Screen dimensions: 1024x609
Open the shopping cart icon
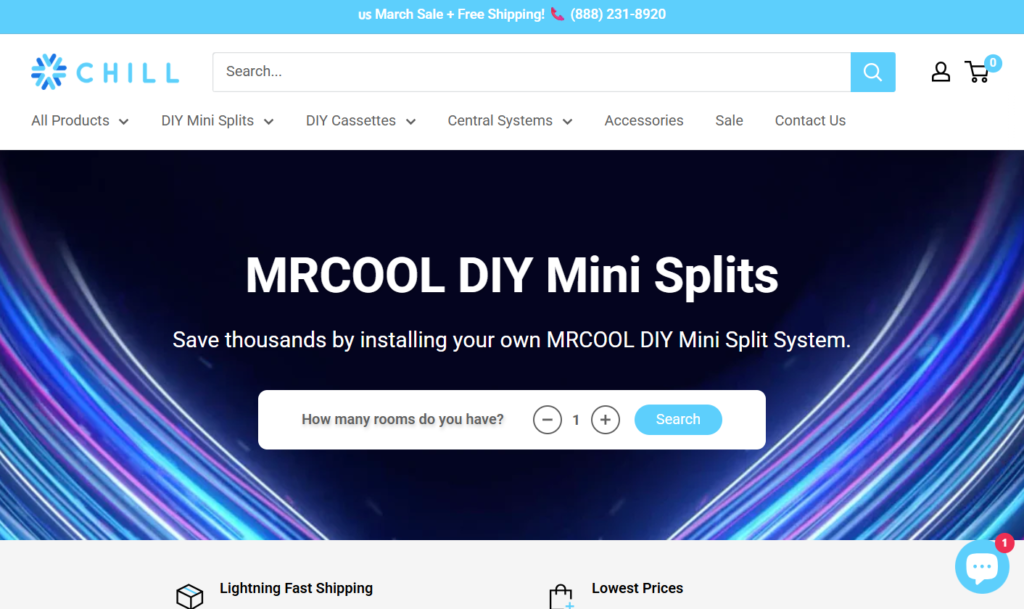click(x=978, y=72)
